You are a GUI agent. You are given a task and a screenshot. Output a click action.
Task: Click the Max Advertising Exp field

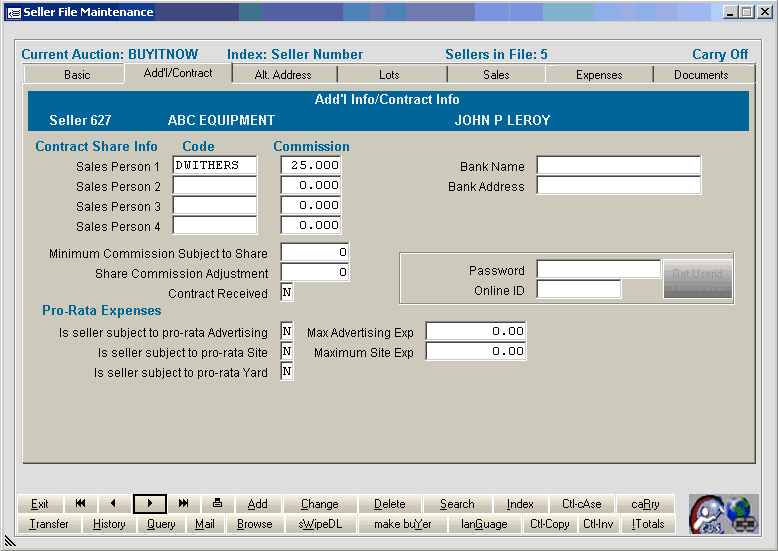pos(475,332)
